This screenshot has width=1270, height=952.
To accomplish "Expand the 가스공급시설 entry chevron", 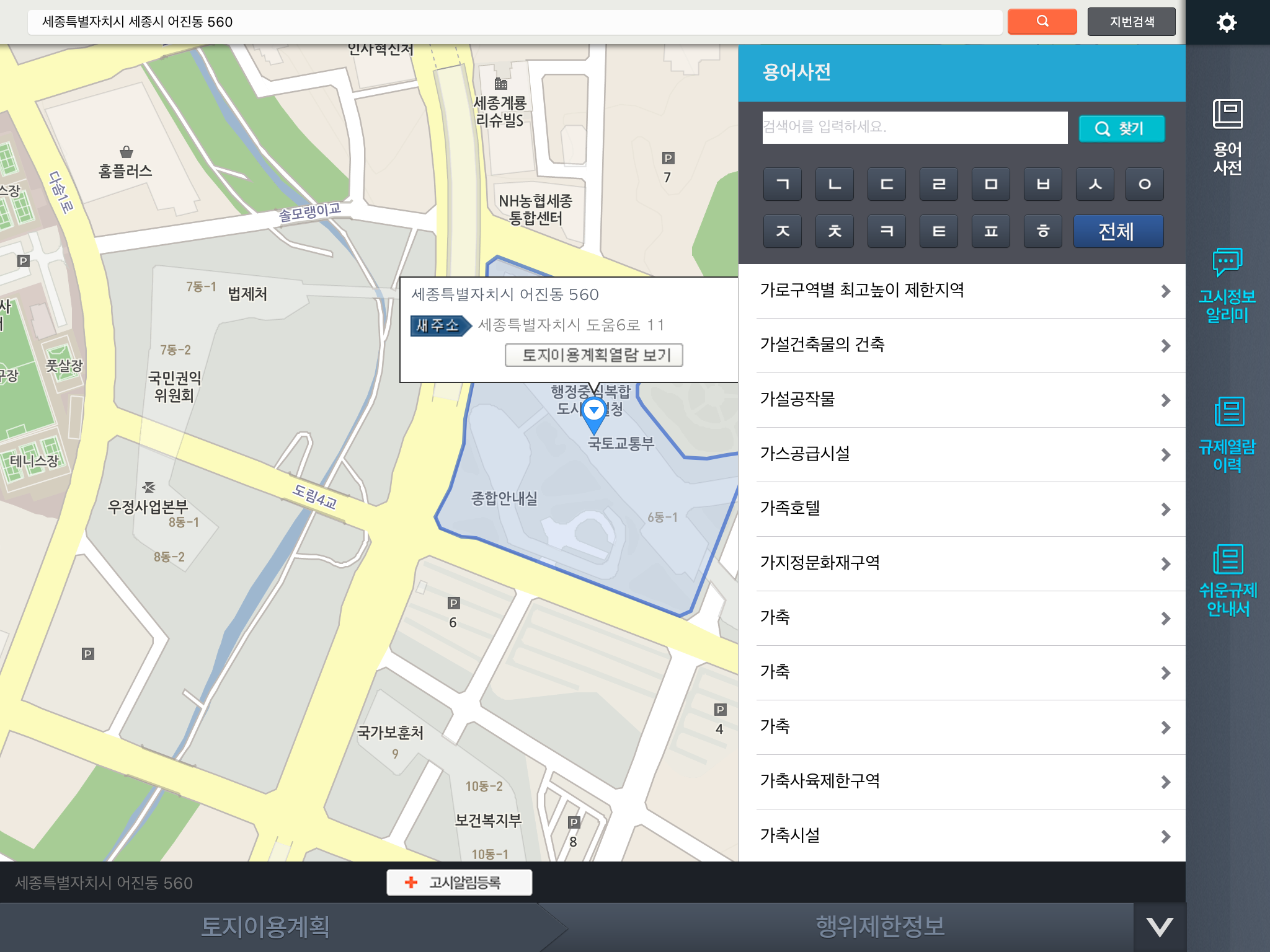I will tap(1166, 455).
